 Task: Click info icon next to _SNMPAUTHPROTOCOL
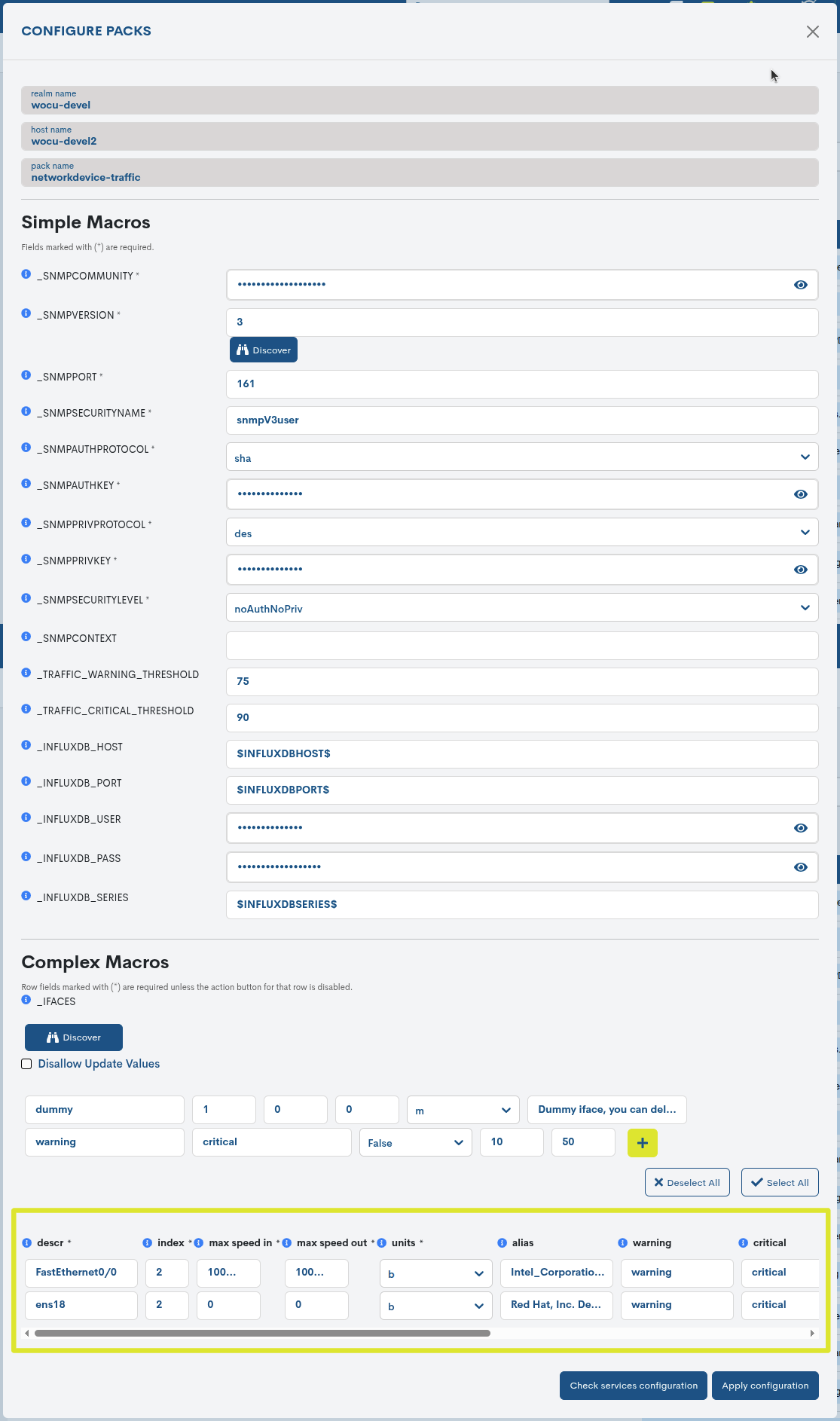tap(26, 448)
